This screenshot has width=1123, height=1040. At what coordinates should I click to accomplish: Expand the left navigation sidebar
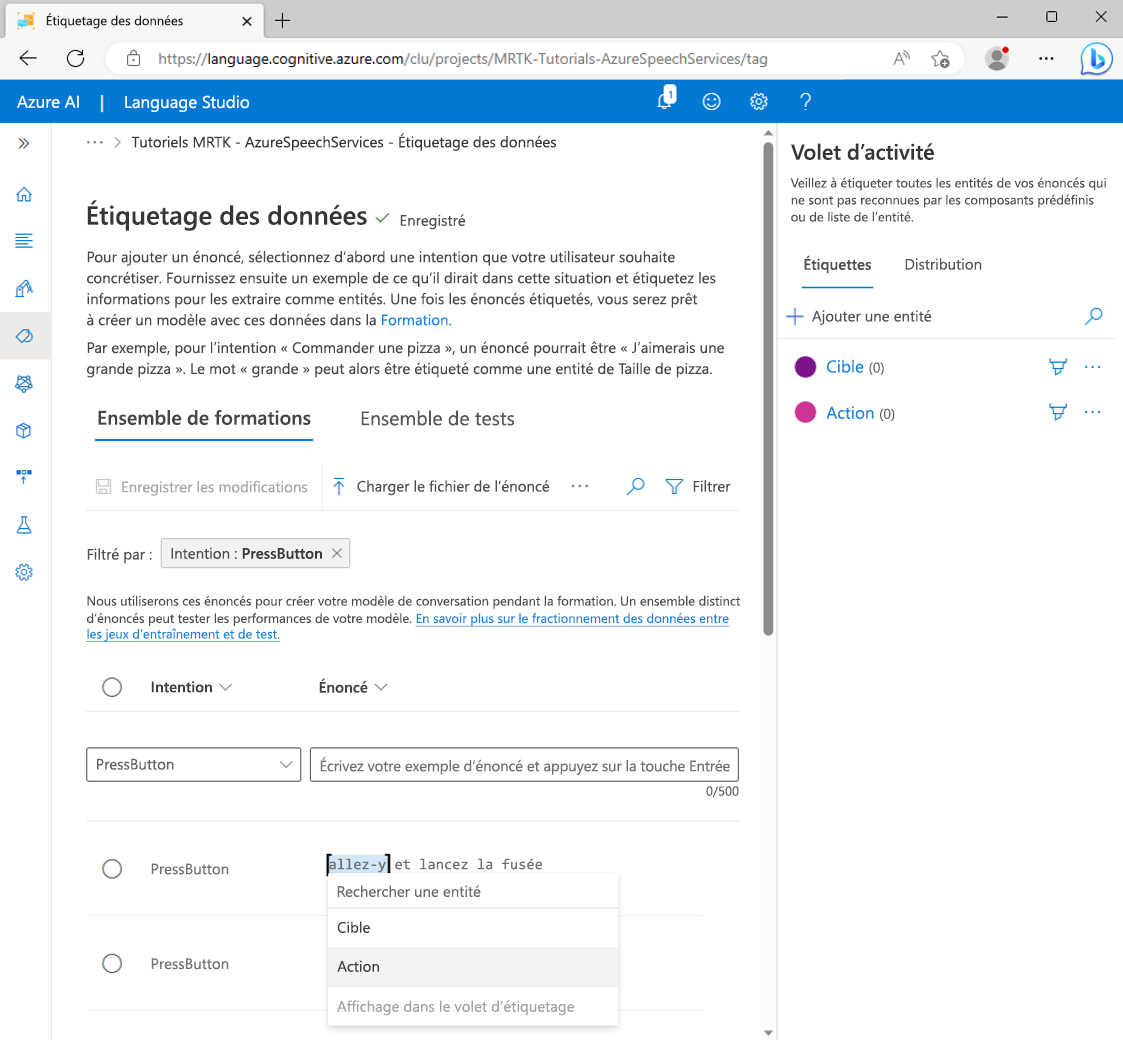pyautogui.click(x=24, y=143)
